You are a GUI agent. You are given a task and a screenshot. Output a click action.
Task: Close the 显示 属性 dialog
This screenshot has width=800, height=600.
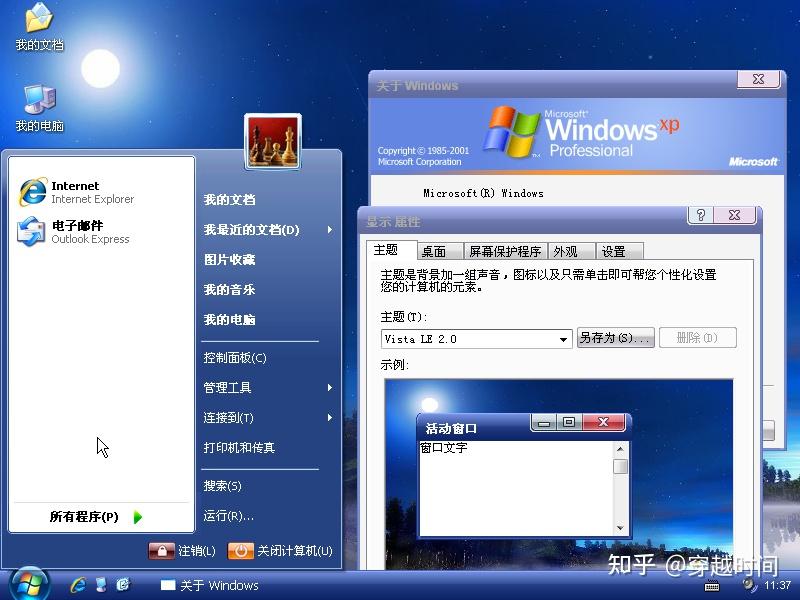tap(735, 215)
